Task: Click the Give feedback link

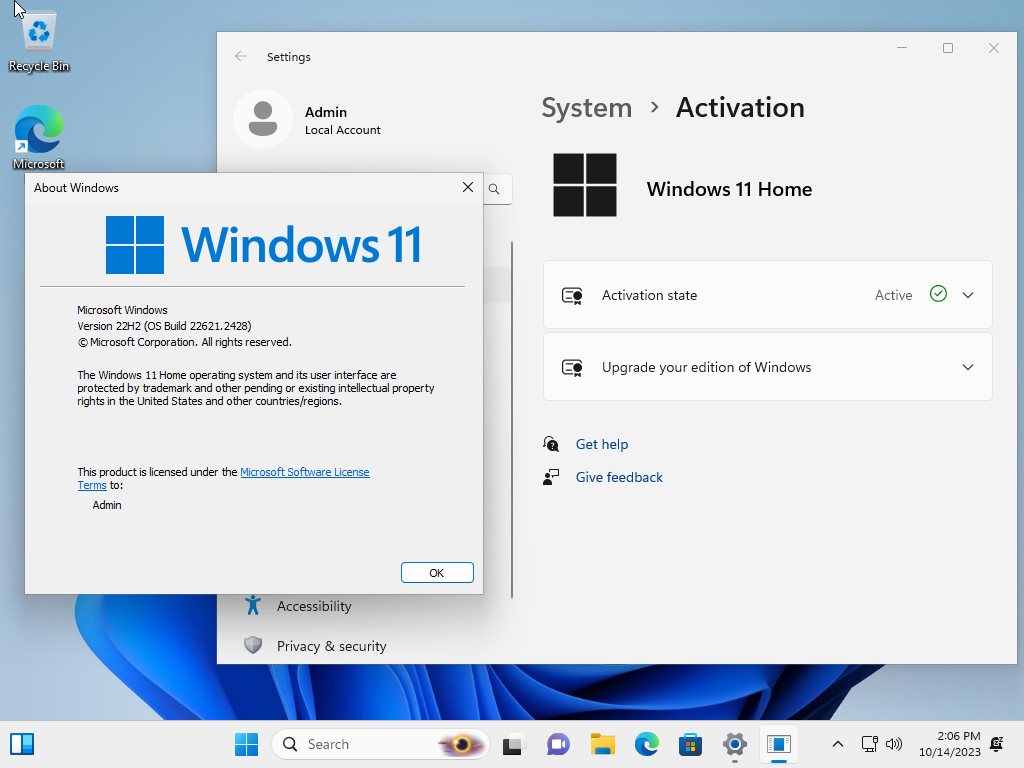Action: (x=618, y=477)
